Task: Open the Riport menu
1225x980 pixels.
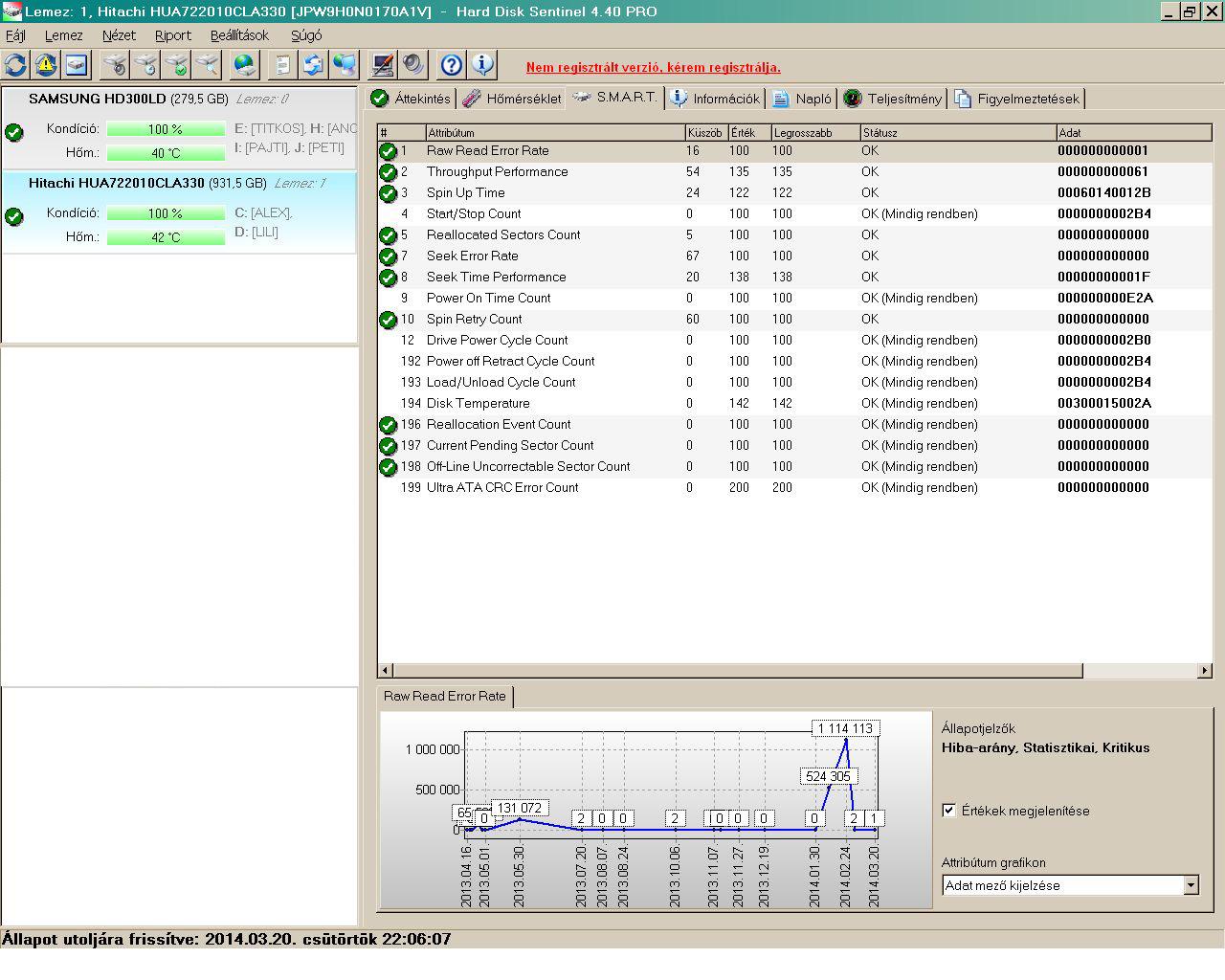Action: point(173,35)
